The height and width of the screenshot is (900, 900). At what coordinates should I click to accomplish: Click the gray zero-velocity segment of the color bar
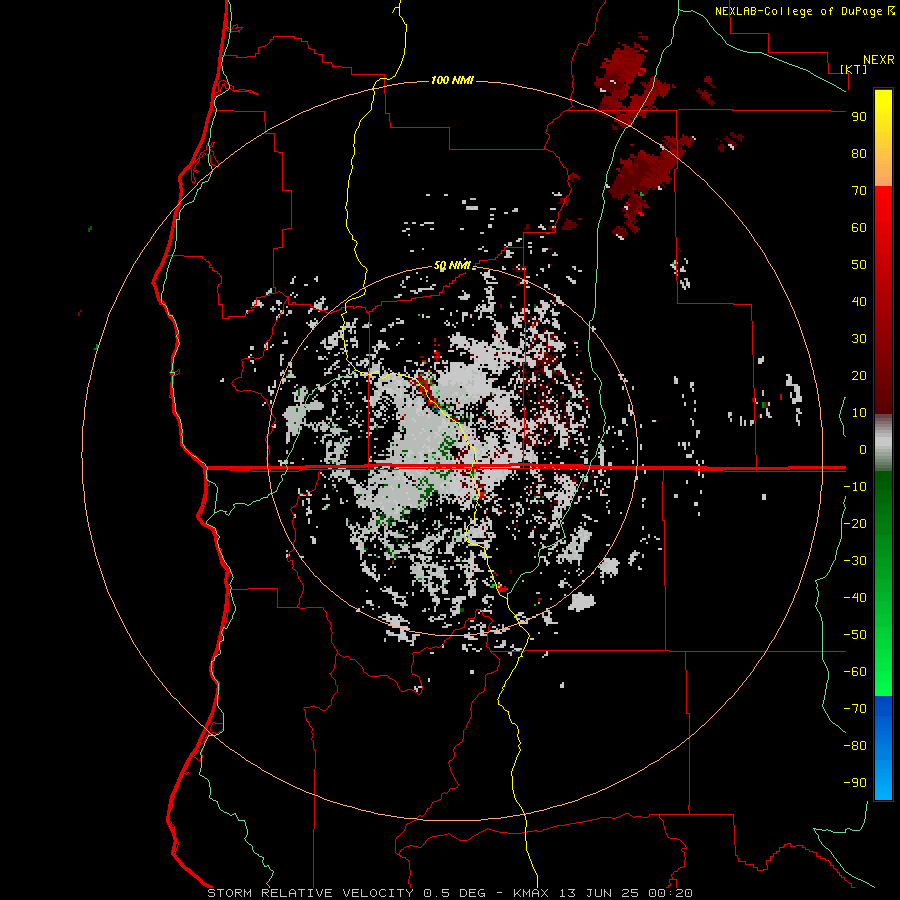pos(883,443)
